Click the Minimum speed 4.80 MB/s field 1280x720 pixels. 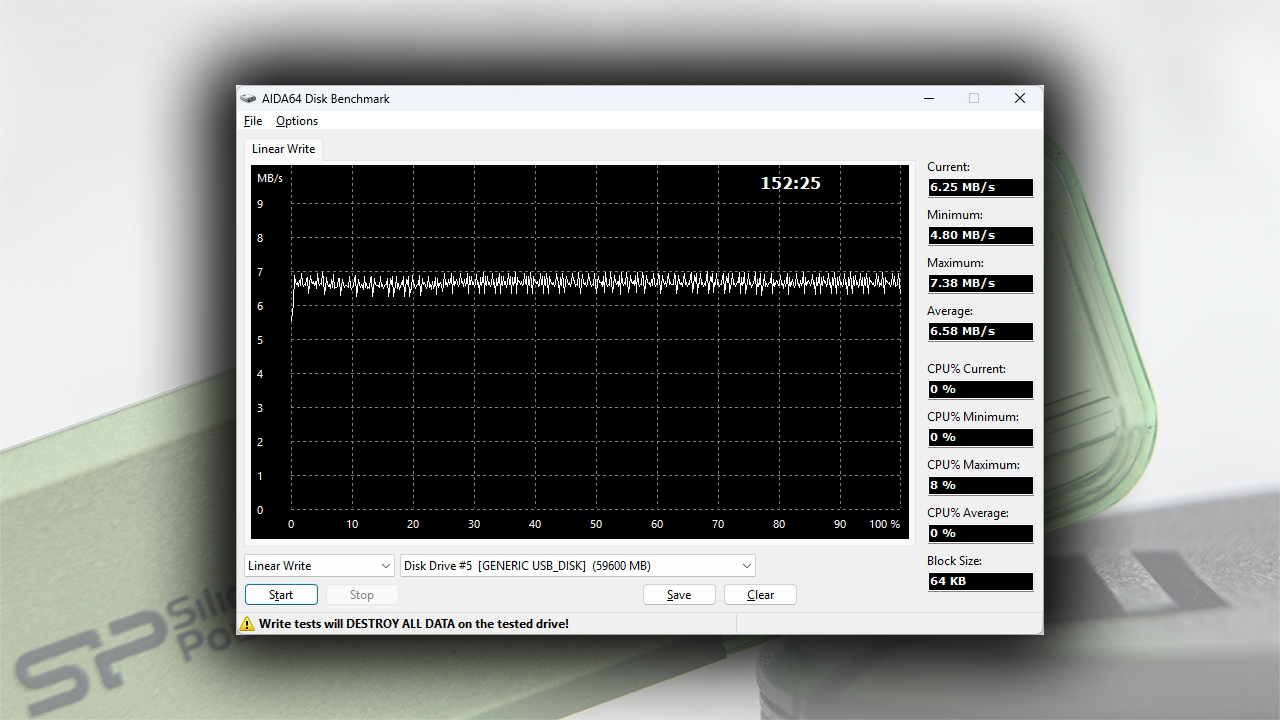pos(979,235)
